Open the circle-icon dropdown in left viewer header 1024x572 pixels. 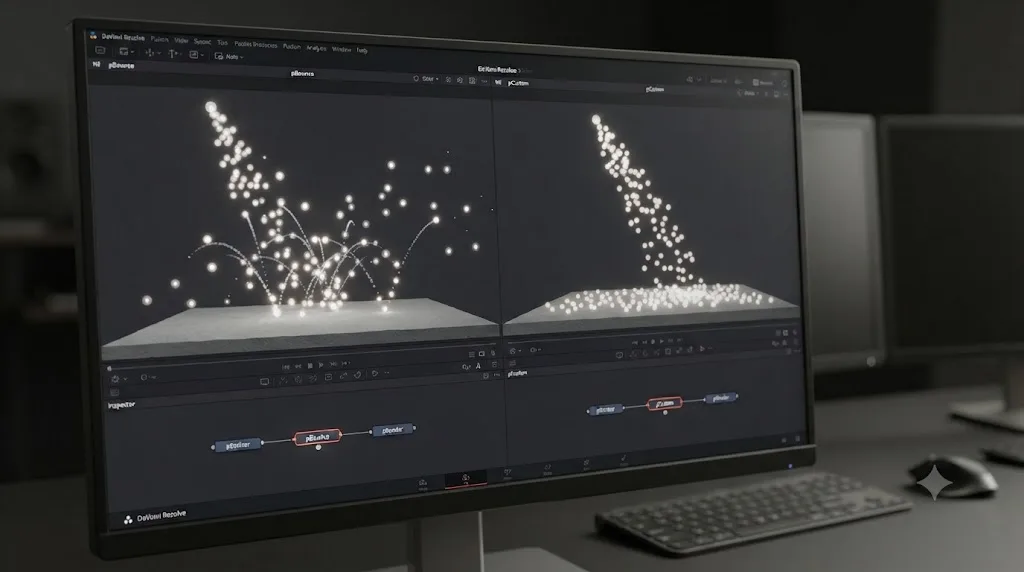pyautogui.click(x=426, y=79)
